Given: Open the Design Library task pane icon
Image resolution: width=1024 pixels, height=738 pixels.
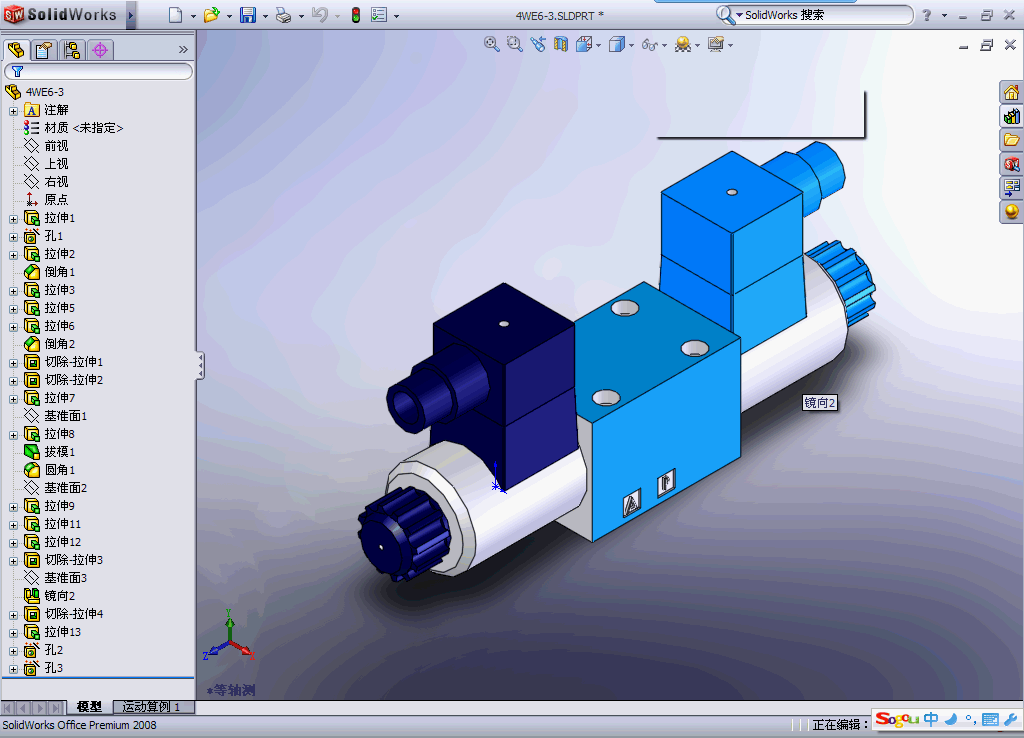Looking at the screenshot, I should click(x=1011, y=116).
